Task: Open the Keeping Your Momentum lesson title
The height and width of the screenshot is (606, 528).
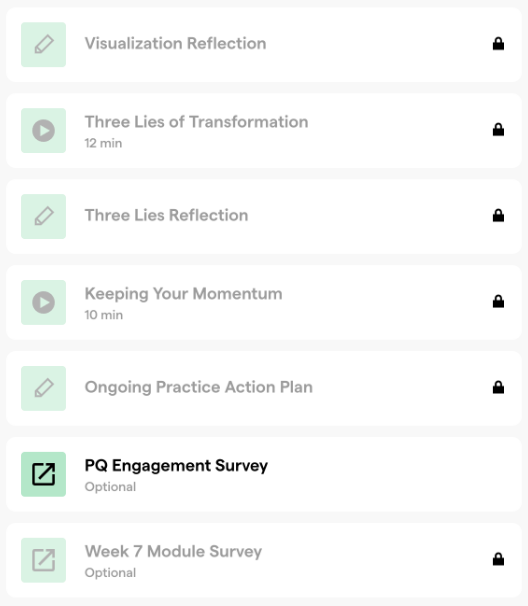Action: tap(183, 294)
